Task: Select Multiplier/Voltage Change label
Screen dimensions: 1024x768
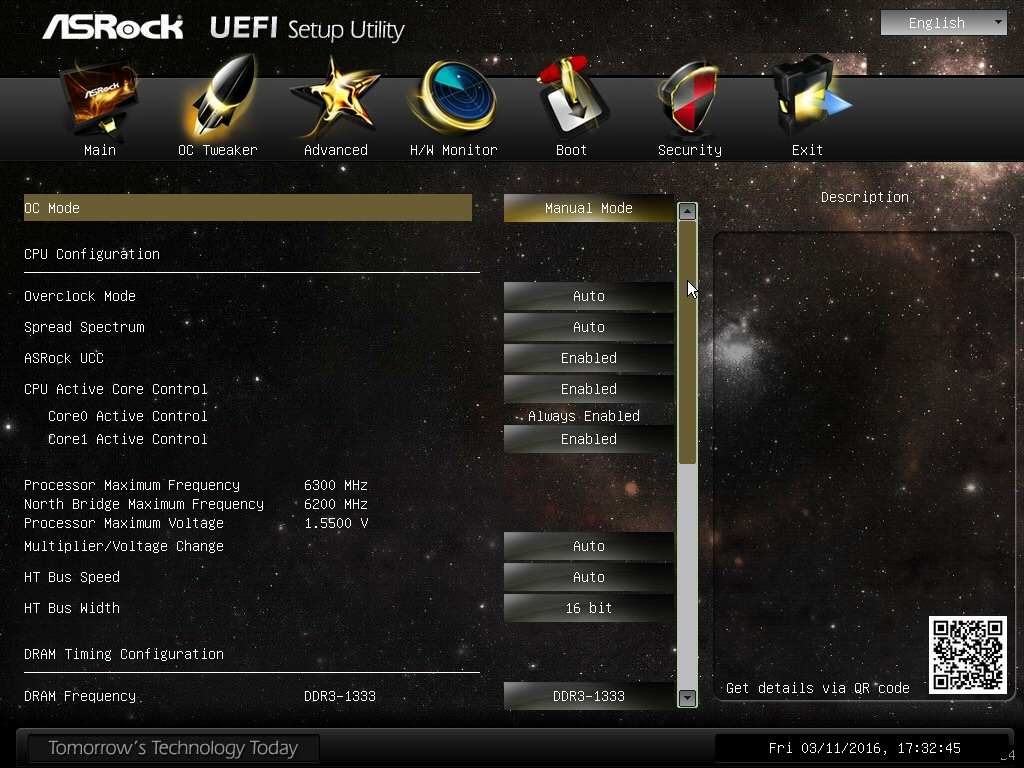Action: pos(124,546)
